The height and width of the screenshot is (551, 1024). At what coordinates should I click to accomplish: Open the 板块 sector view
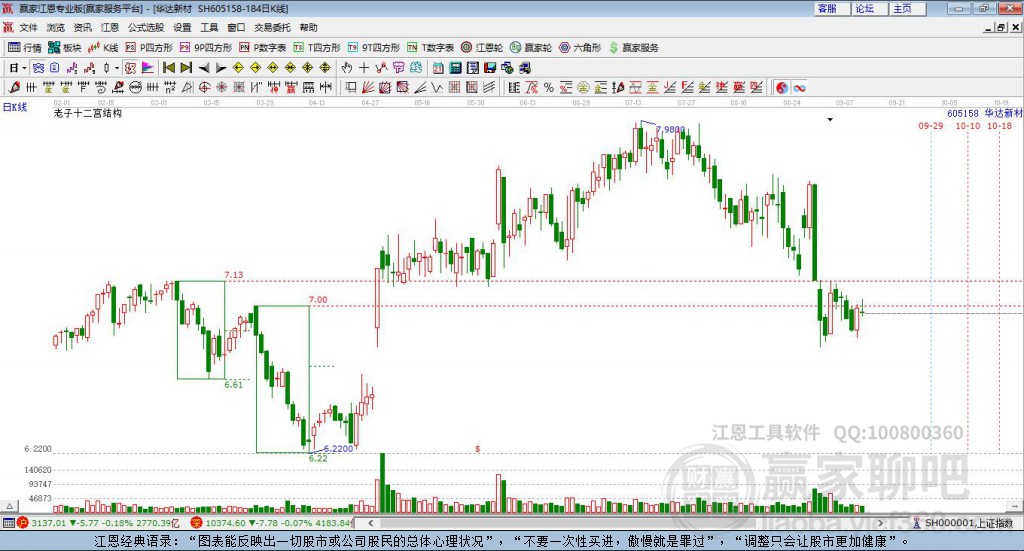click(x=65, y=48)
